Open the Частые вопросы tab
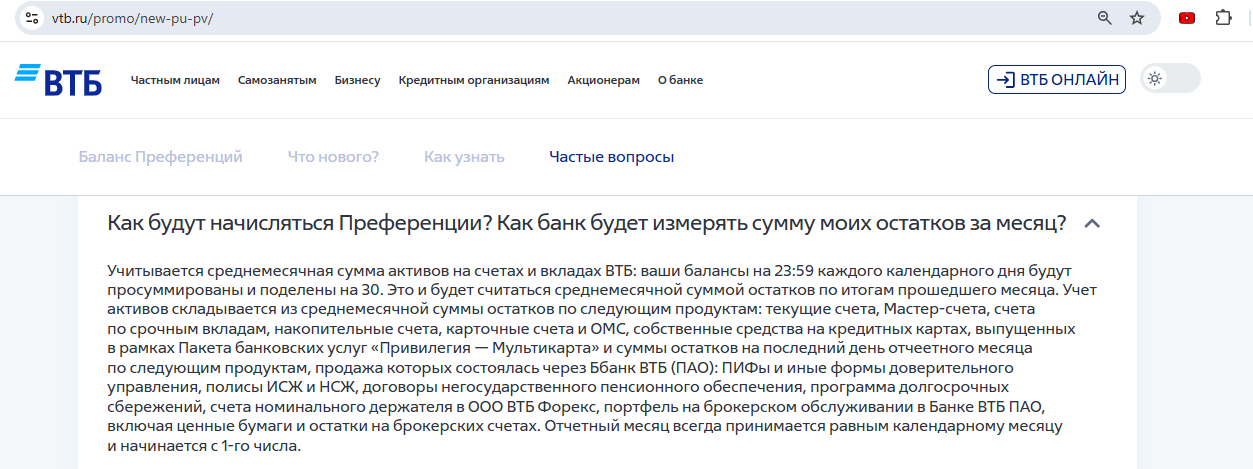Viewport: 1253px width, 469px height. click(611, 157)
